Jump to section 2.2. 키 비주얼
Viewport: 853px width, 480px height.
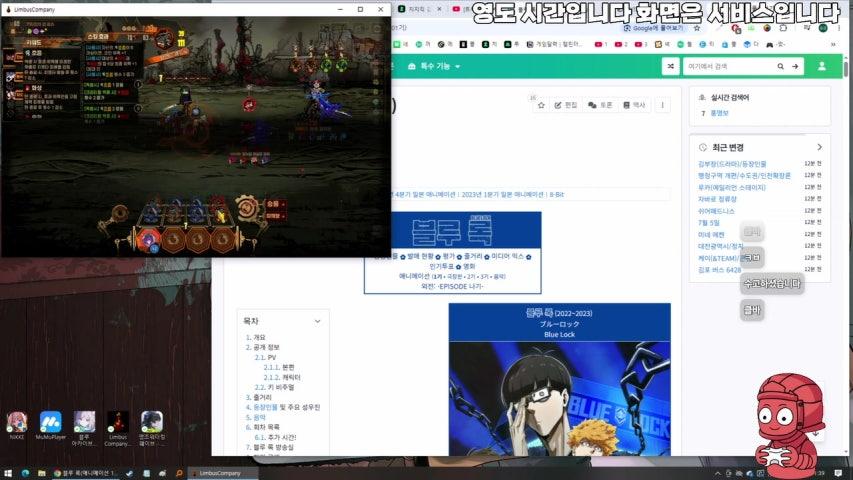(274, 387)
